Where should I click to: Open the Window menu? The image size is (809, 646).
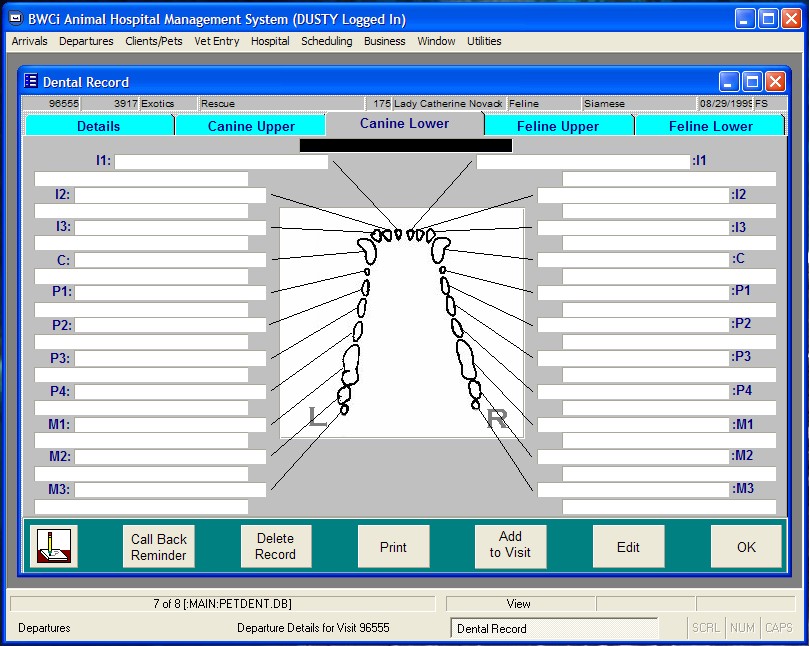coord(436,41)
